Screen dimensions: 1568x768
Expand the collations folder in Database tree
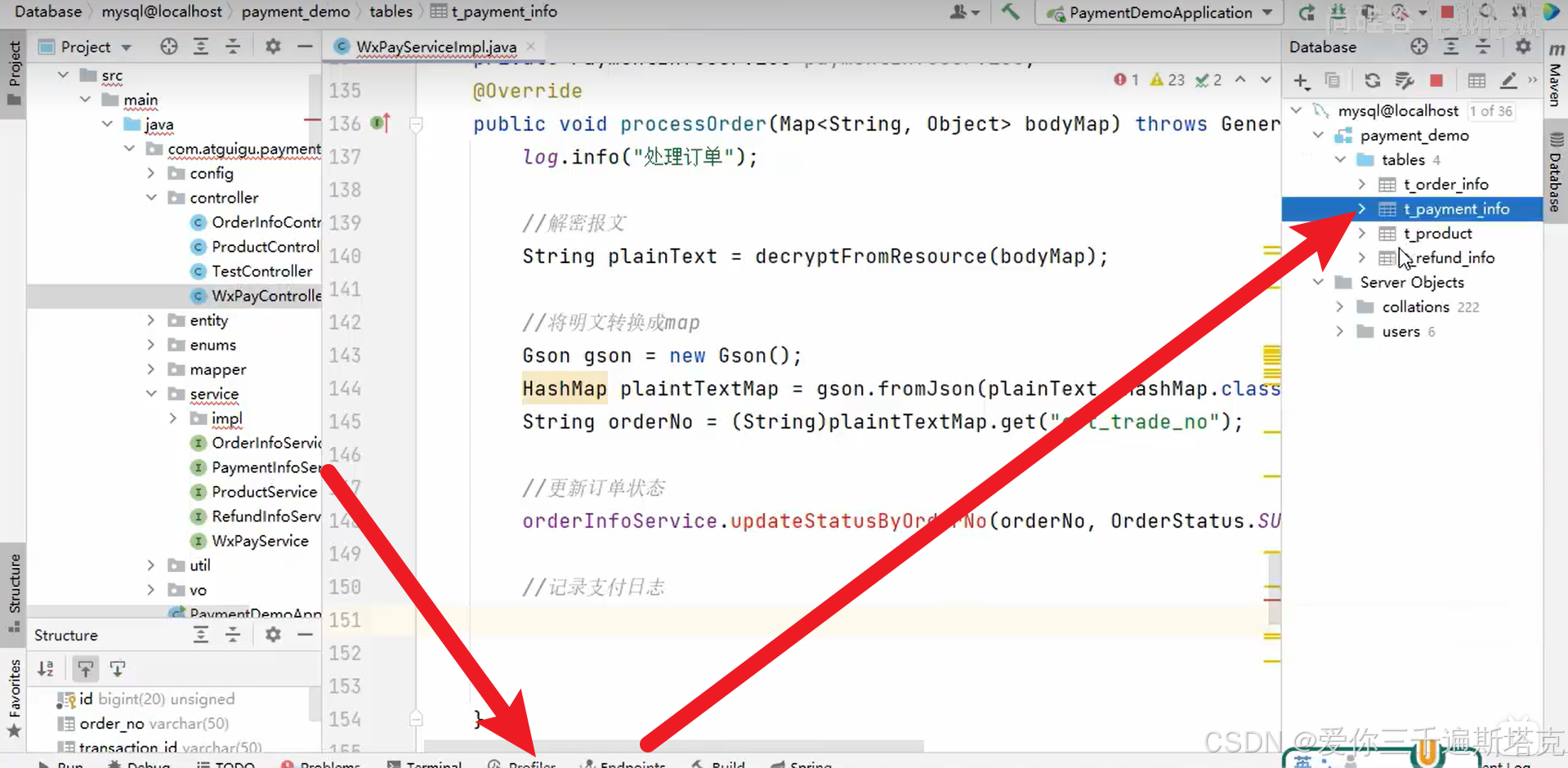[1339, 307]
